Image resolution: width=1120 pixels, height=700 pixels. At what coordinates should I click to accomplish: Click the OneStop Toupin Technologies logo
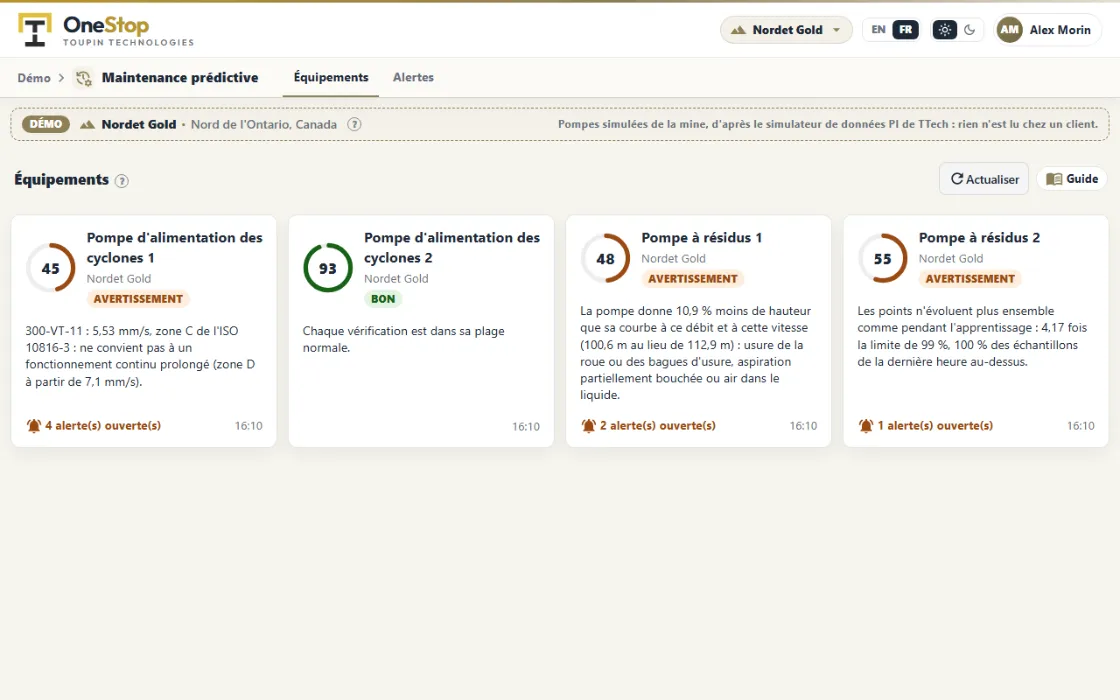106,31
